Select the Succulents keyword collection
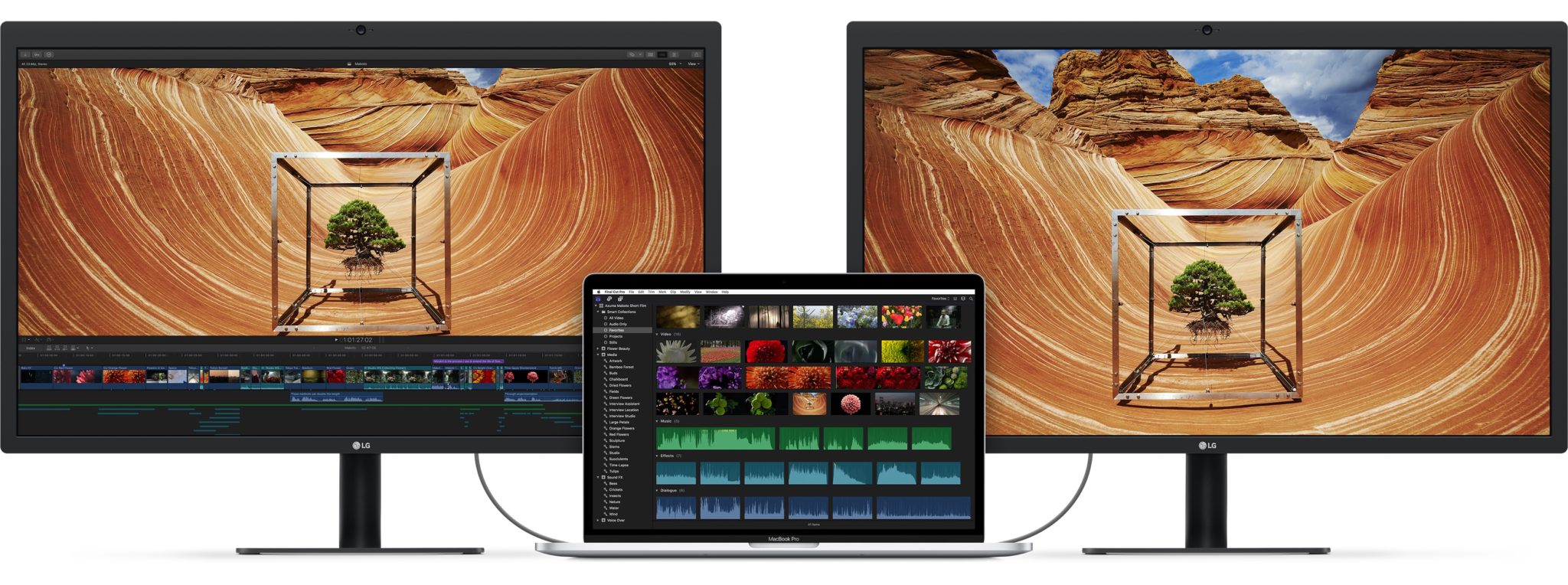The image size is (1568, 585). tap(618, 459)
